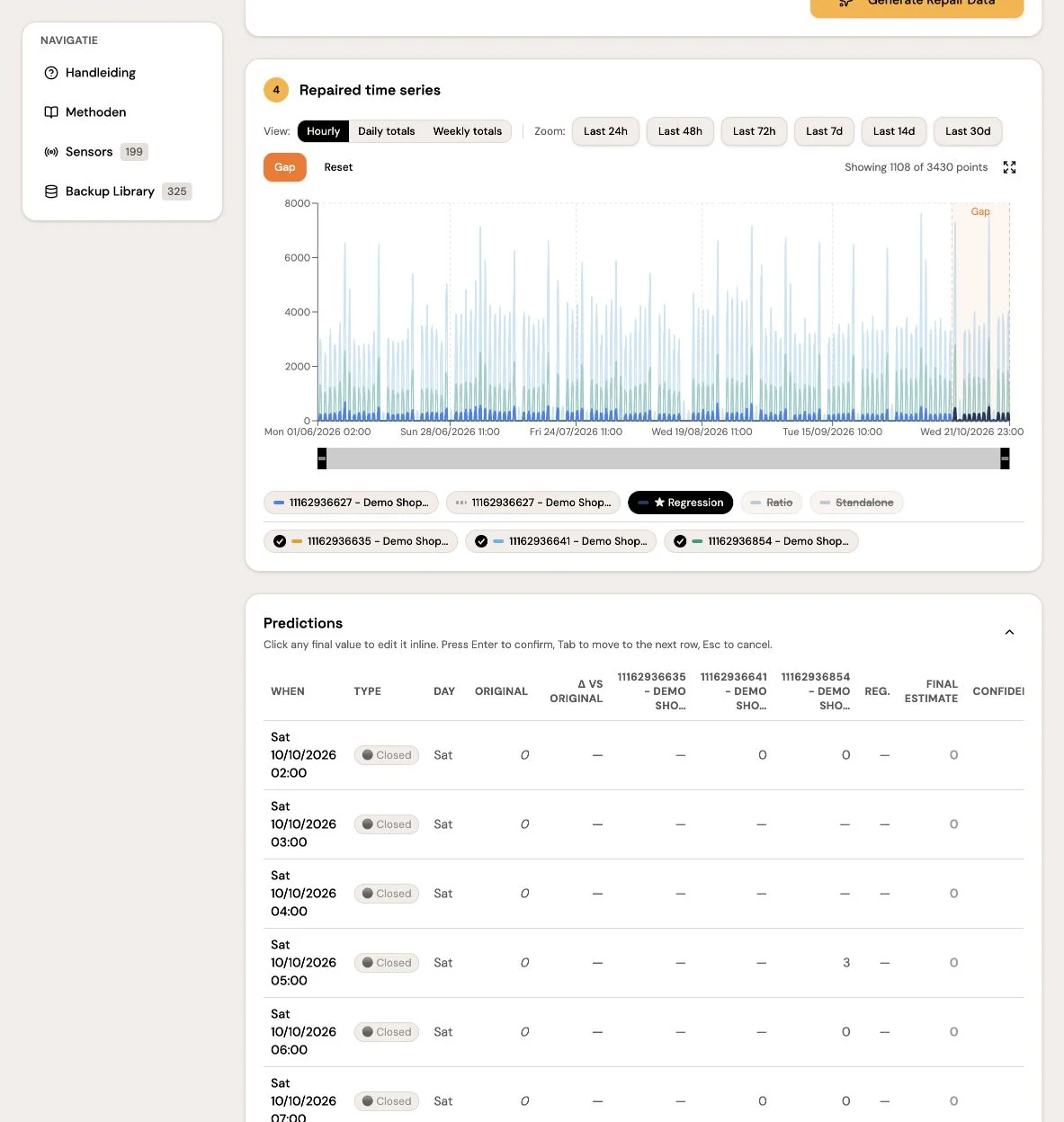
Task: Click the Sat 10/10/2026 04:00 cell
Action: (x=303, y=894)
